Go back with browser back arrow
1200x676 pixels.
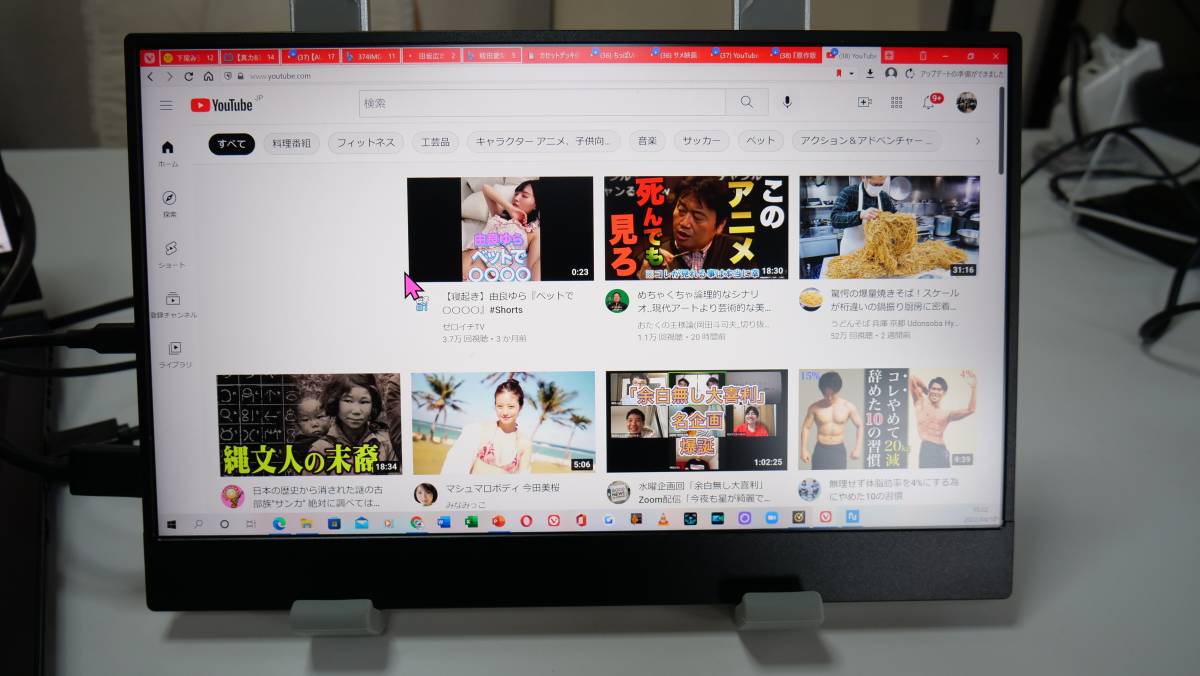point(151,76)
